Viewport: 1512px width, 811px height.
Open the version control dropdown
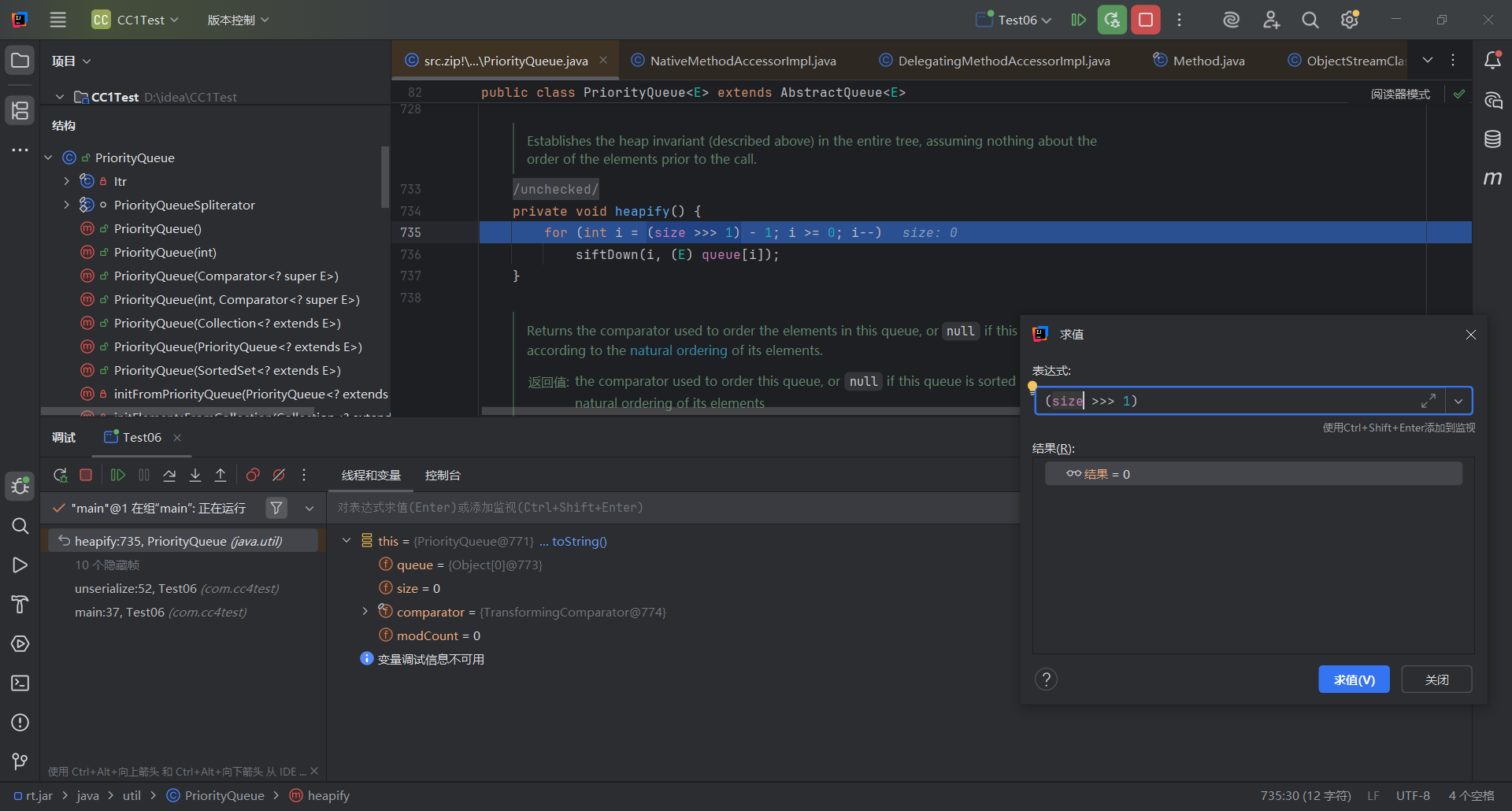point(238,20)
